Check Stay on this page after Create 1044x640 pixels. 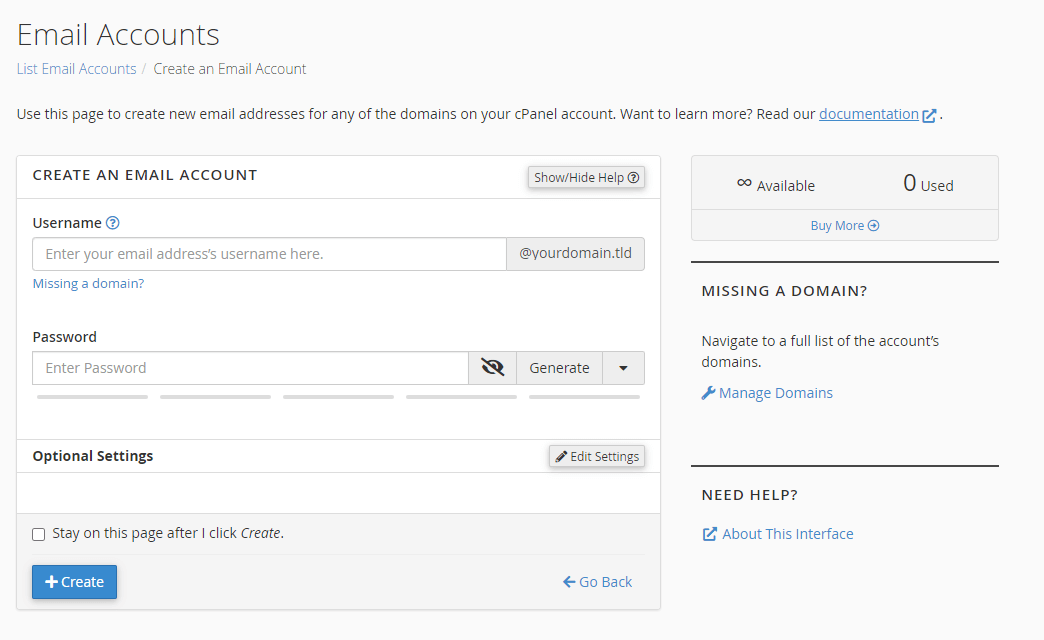coord(39,534)
